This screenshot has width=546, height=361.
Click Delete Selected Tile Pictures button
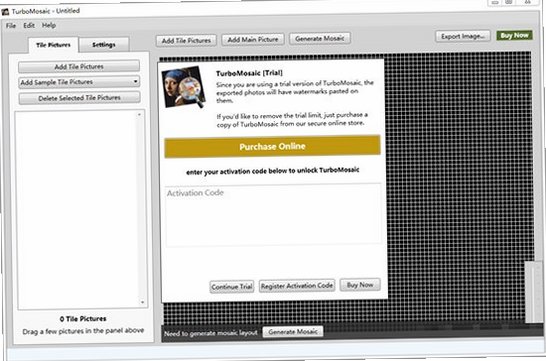(x=79, y=98)
